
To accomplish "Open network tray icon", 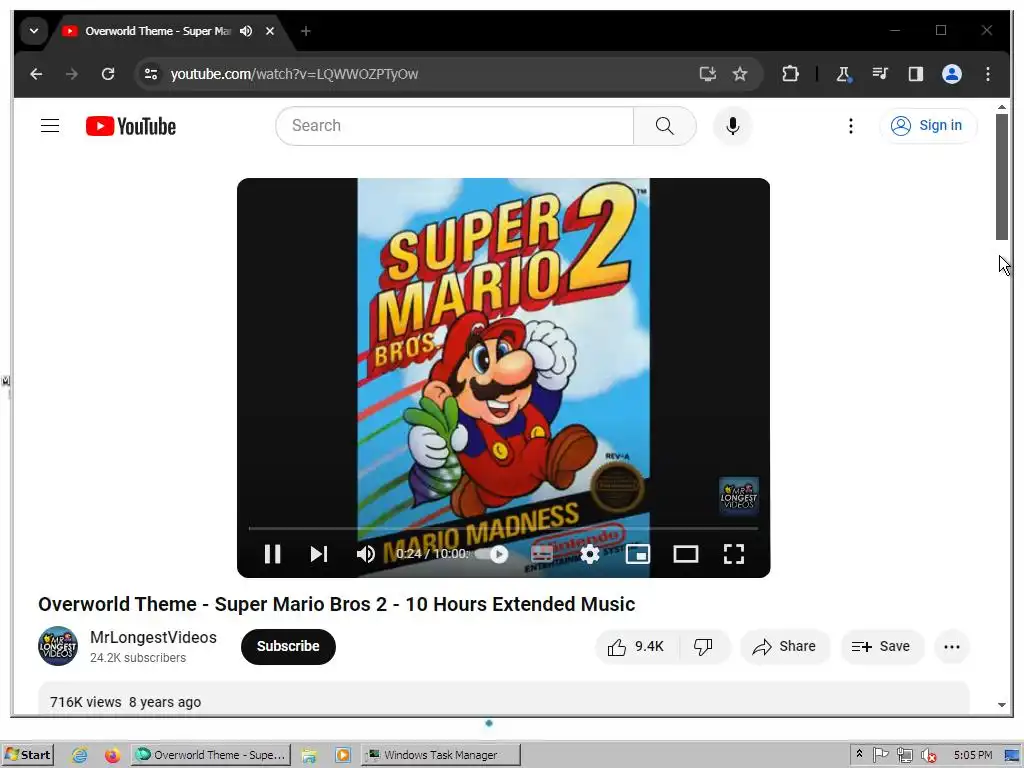I will point(904,755).
